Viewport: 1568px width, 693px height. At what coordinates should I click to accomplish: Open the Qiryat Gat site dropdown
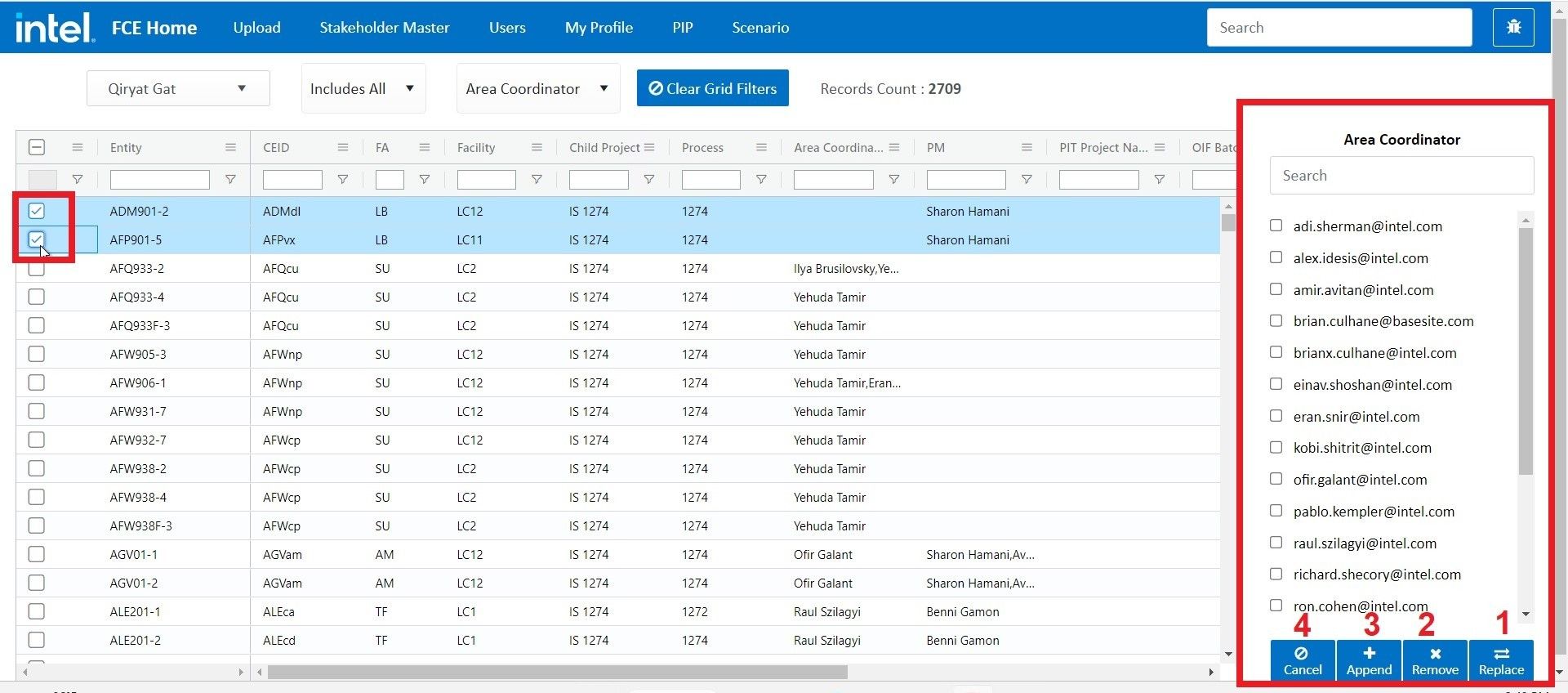pos(177,88)
